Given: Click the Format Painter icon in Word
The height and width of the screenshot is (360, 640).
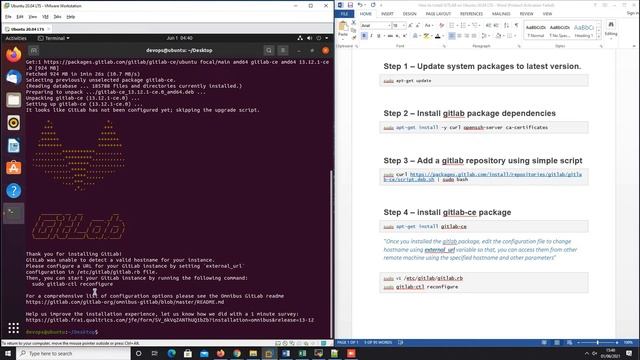Looking at the screenshot, I should click(353, 38).
